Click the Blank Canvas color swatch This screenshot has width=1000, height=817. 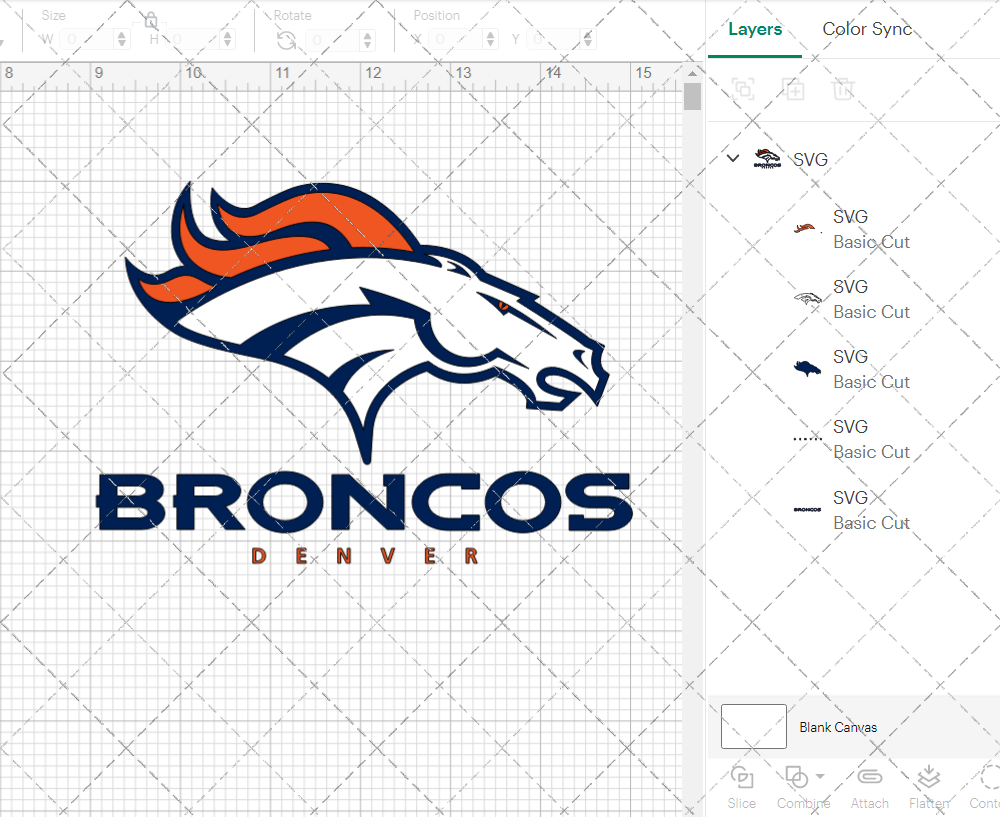tap(754, 727)
